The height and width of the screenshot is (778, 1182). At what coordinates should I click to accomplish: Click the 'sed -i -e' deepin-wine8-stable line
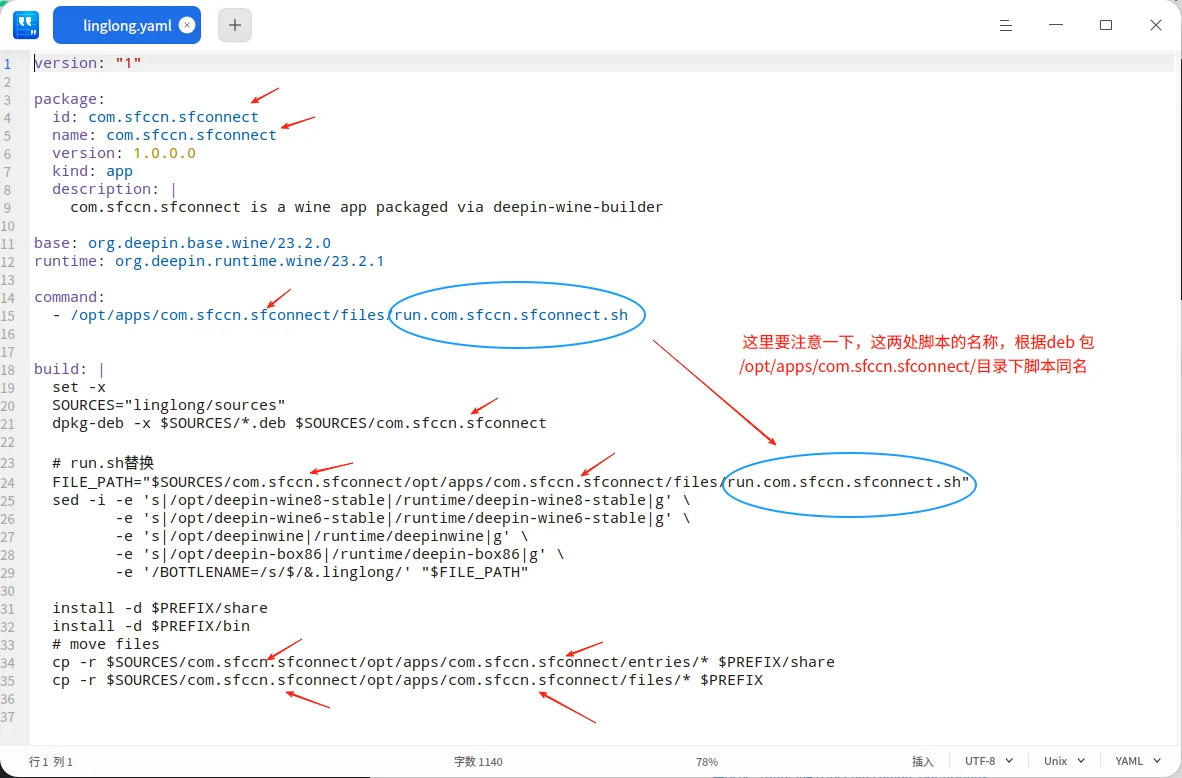point(371,501)
